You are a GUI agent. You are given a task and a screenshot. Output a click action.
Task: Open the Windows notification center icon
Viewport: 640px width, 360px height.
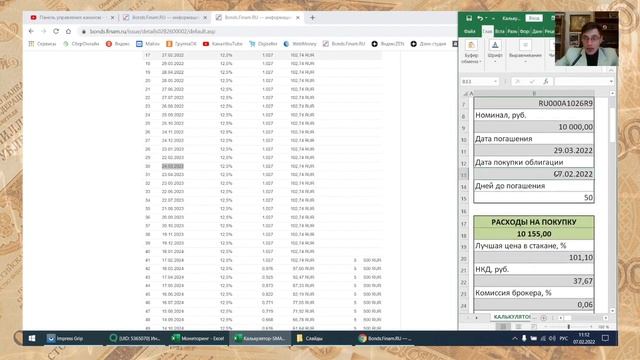coord(605,338)
